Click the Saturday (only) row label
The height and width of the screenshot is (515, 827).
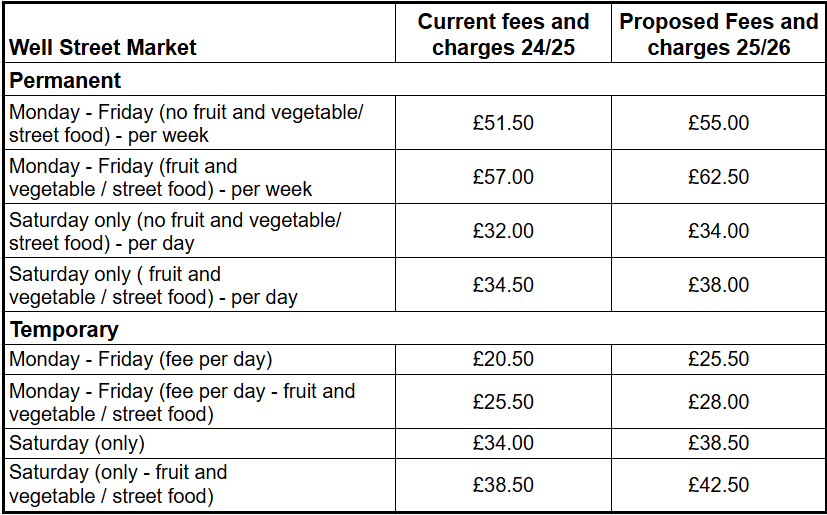(76, 443)
